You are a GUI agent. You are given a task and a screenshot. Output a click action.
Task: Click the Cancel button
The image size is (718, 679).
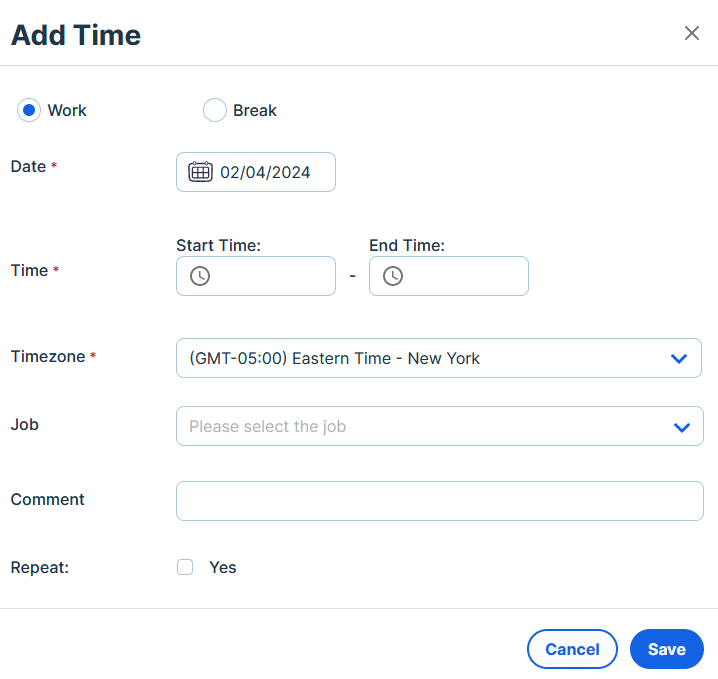[572, 649]
